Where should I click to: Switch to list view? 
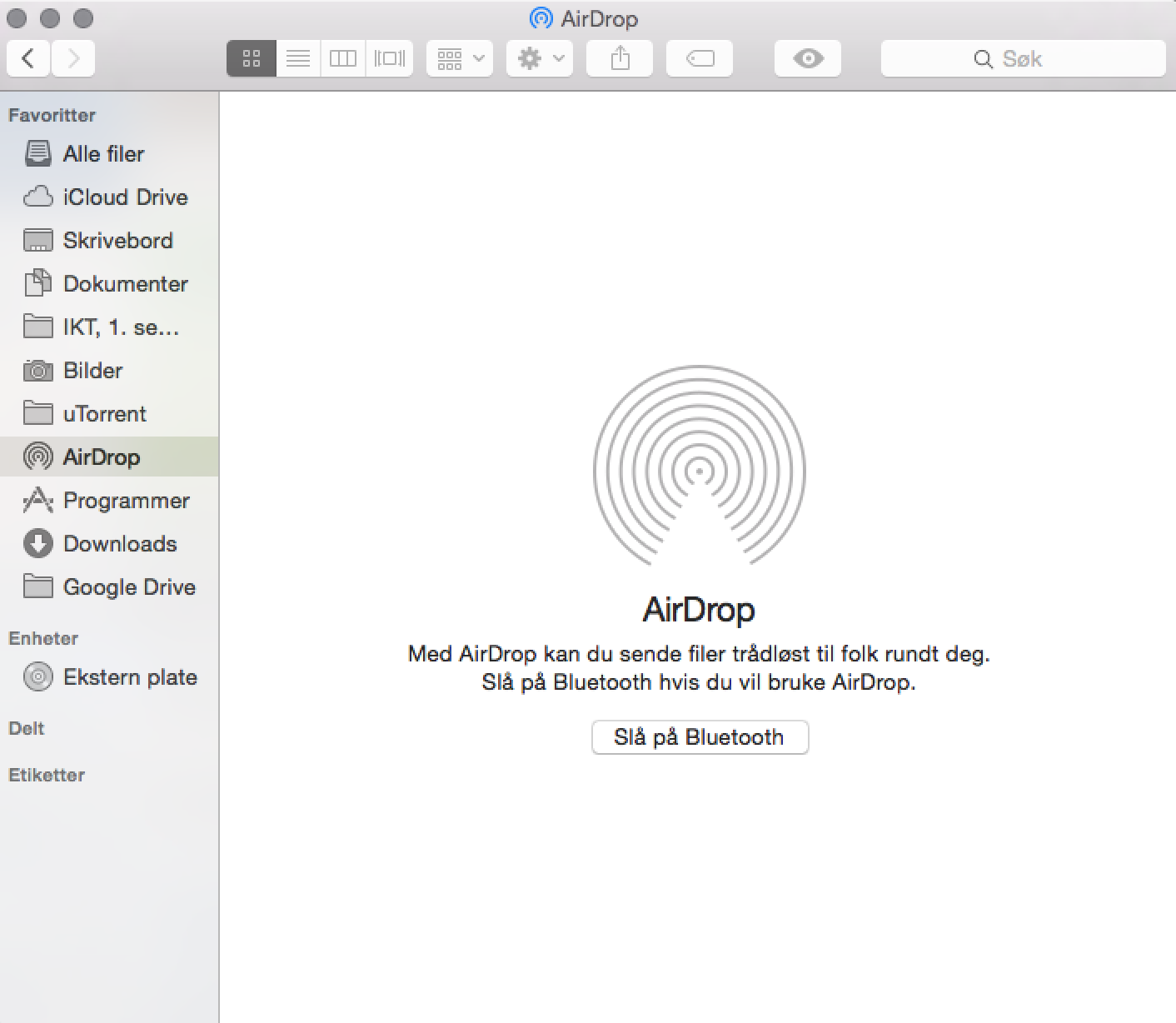[298, 58]
